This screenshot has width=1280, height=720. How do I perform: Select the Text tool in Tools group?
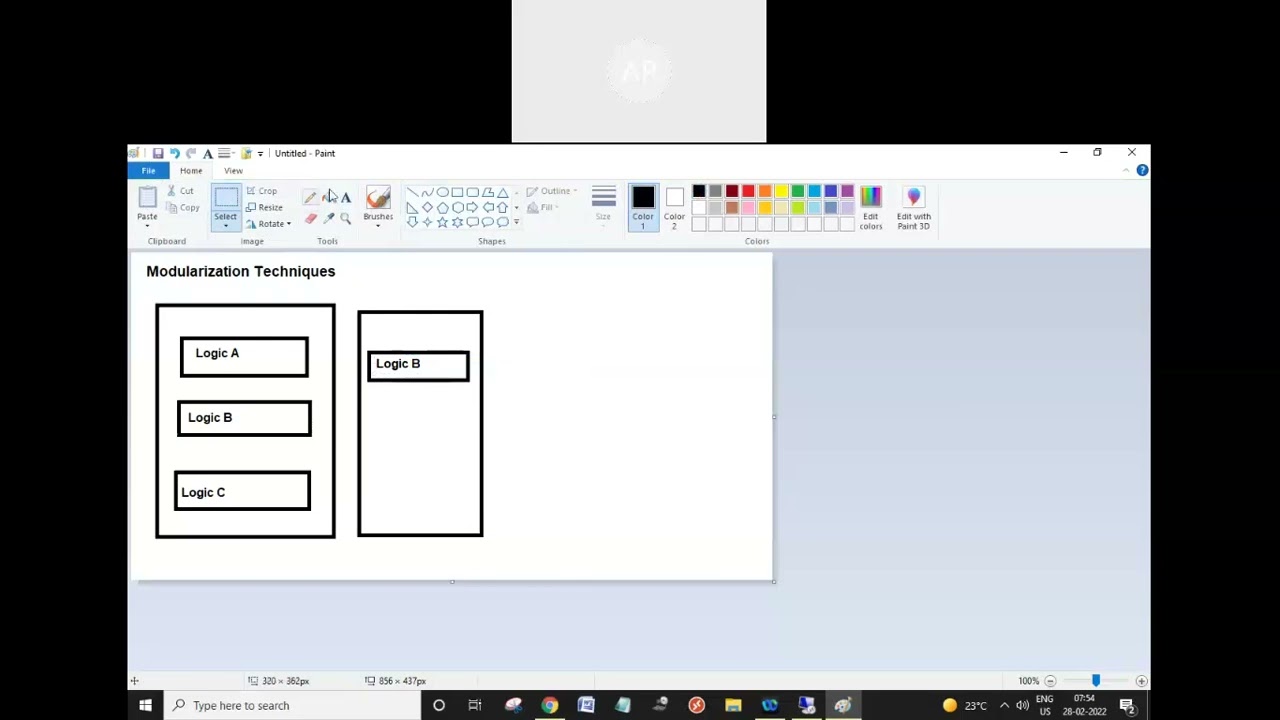tap(345, 198)
